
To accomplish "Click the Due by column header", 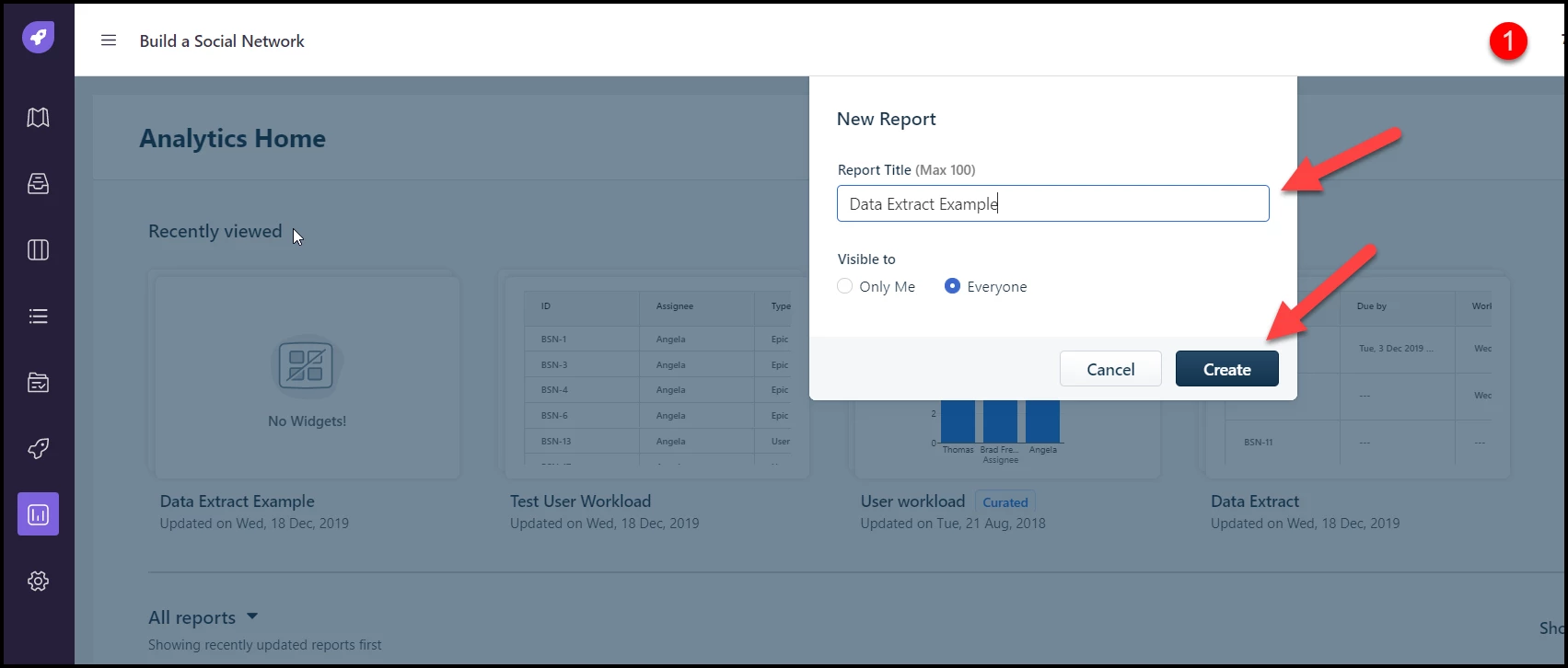I will [1371, 306].
